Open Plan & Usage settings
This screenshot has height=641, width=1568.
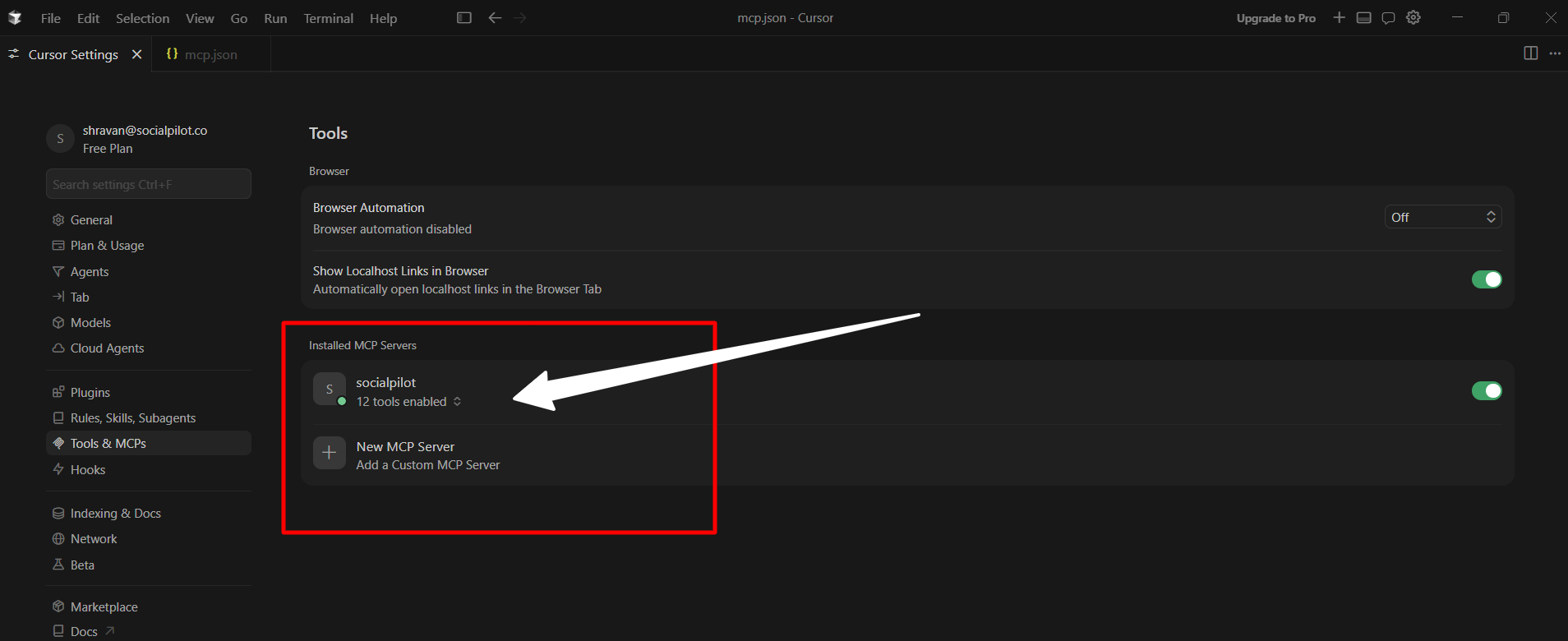pyautogui.click(x=149, y=245)
